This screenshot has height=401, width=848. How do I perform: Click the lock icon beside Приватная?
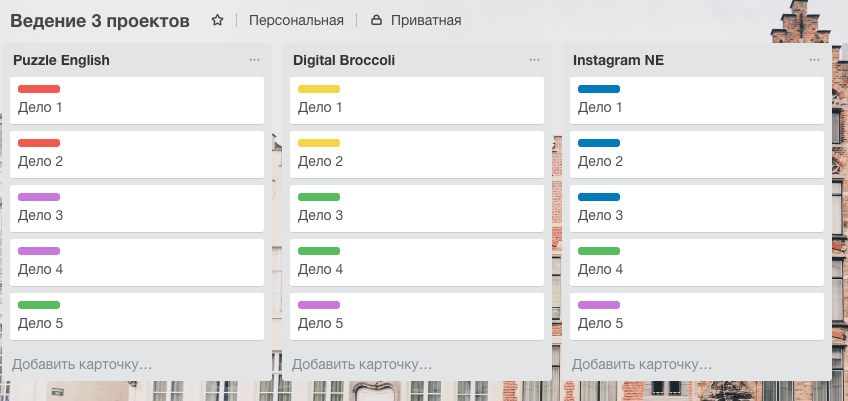pos(376,20)
